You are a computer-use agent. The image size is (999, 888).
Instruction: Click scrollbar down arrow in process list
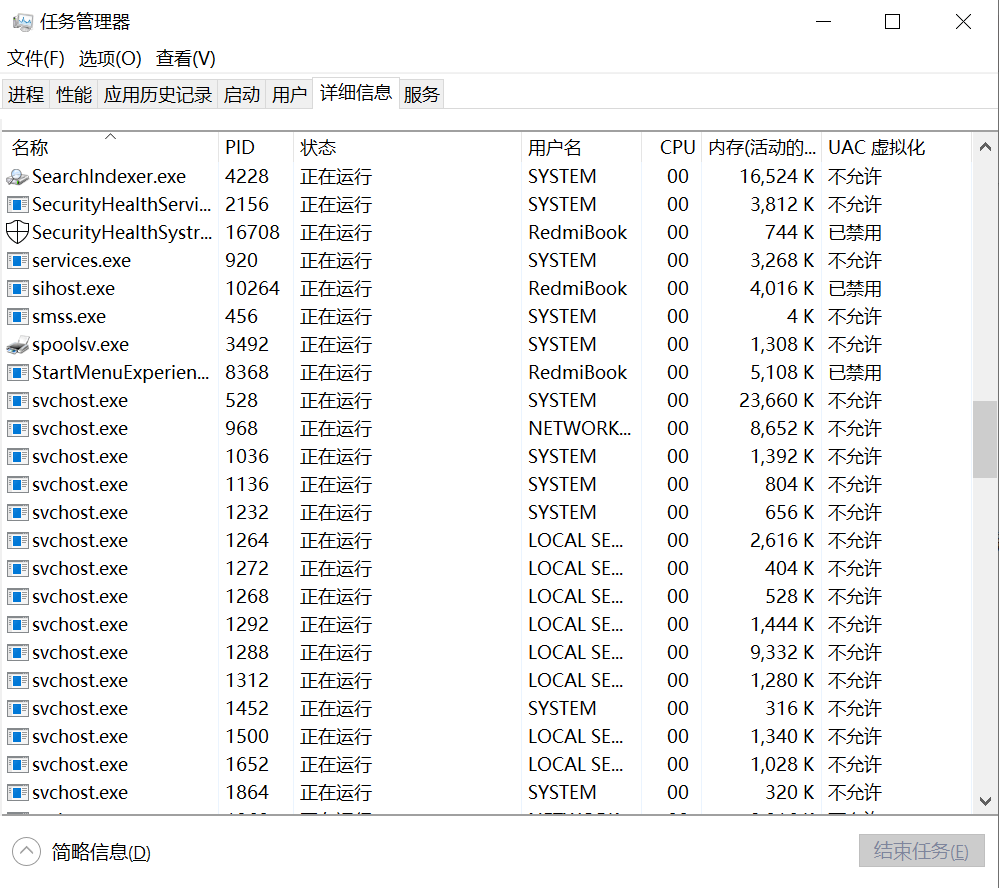point(985,801)
